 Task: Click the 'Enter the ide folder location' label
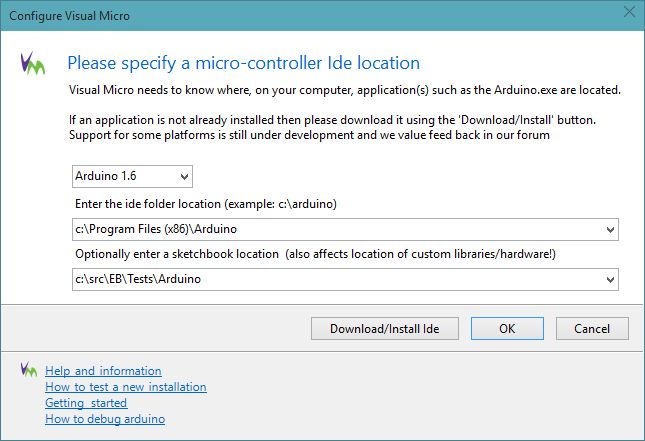[x=203, y=204]
